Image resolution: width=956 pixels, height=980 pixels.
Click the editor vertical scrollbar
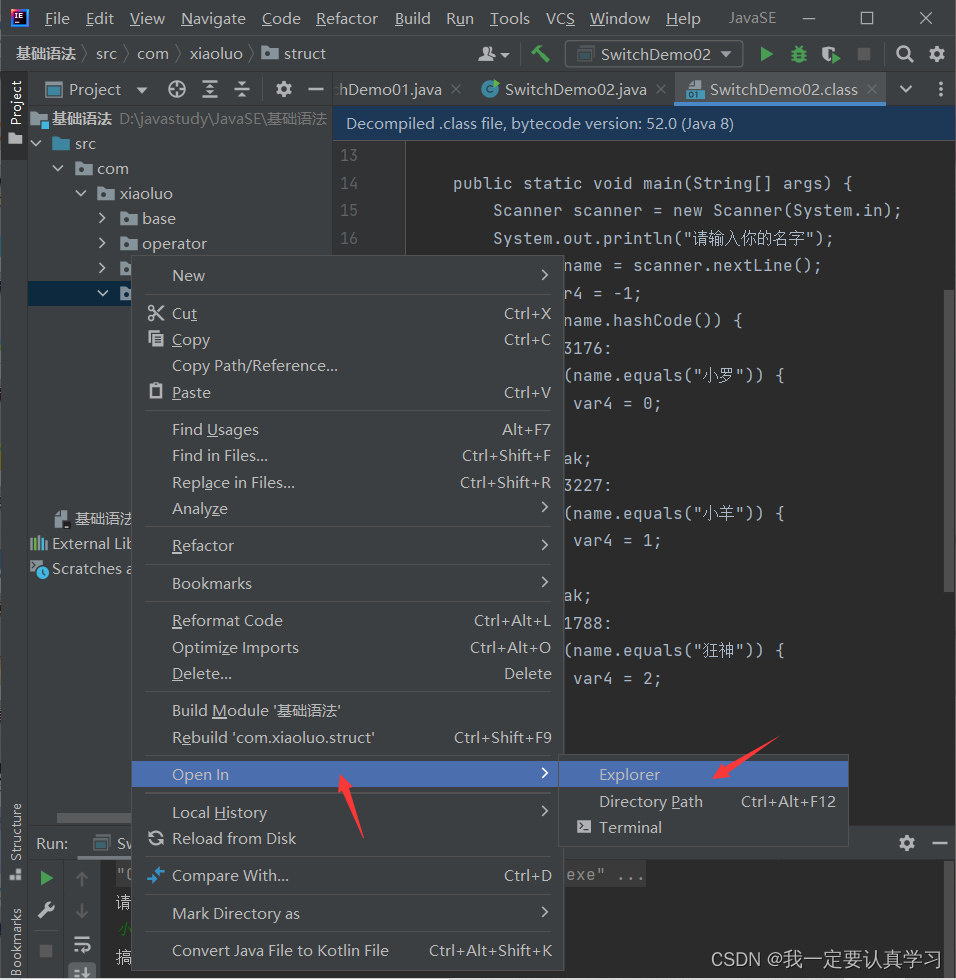(949, 439)
